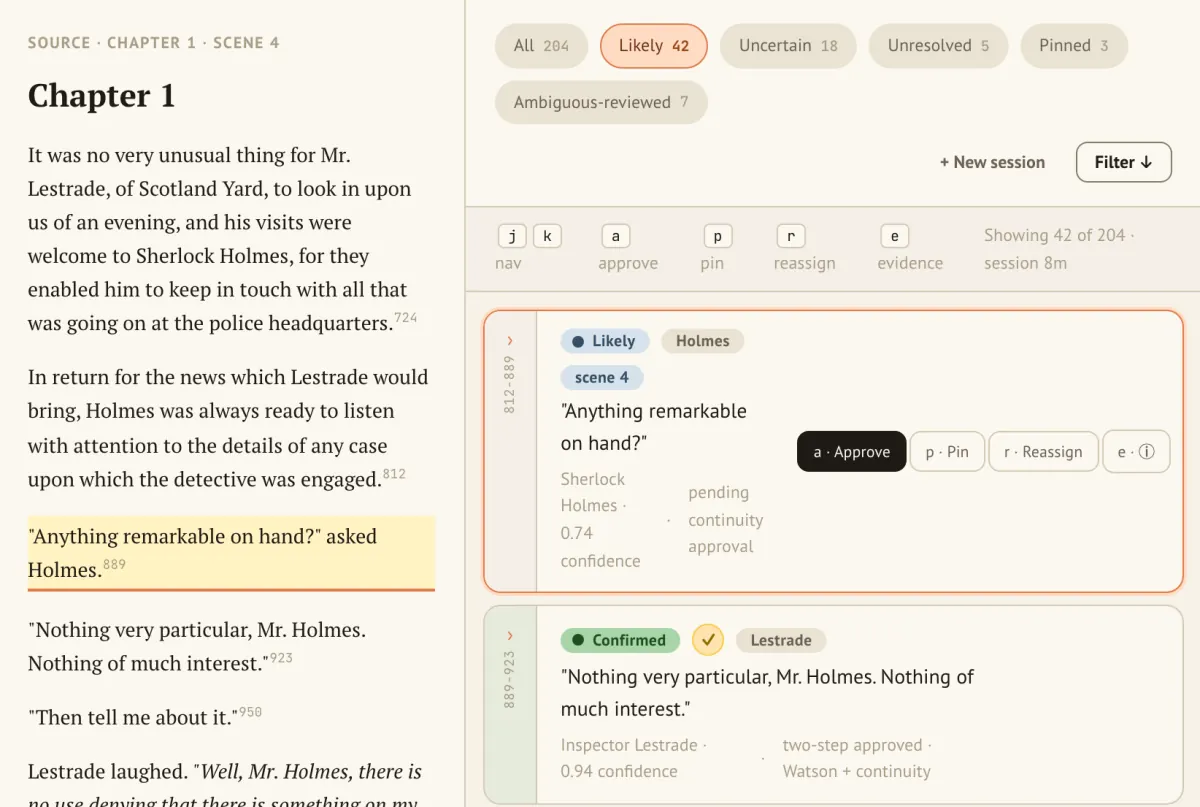Select the Lestrade card quote text
1200x807 pixels.
(767, 693)
